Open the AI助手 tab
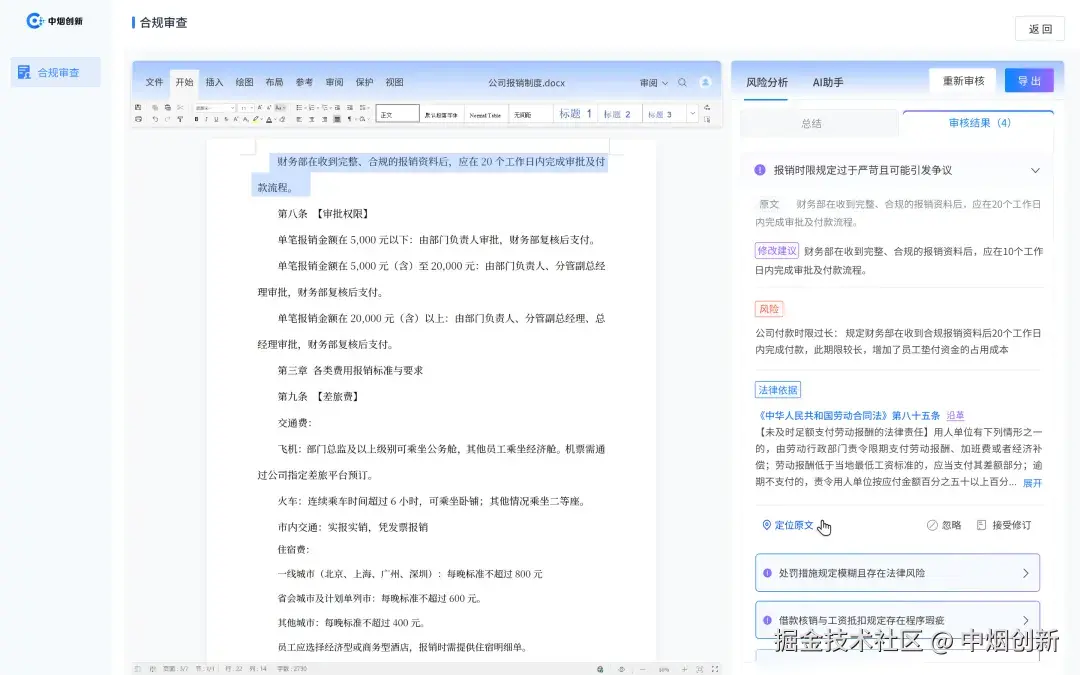This screenshot has width=1080, height=675. tap(828, 82)
